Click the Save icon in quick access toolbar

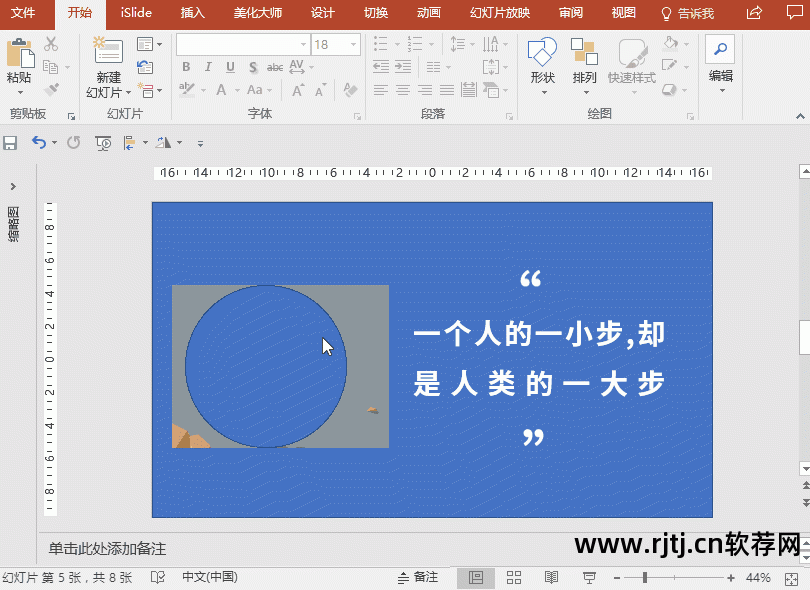[x=11, y=143]
